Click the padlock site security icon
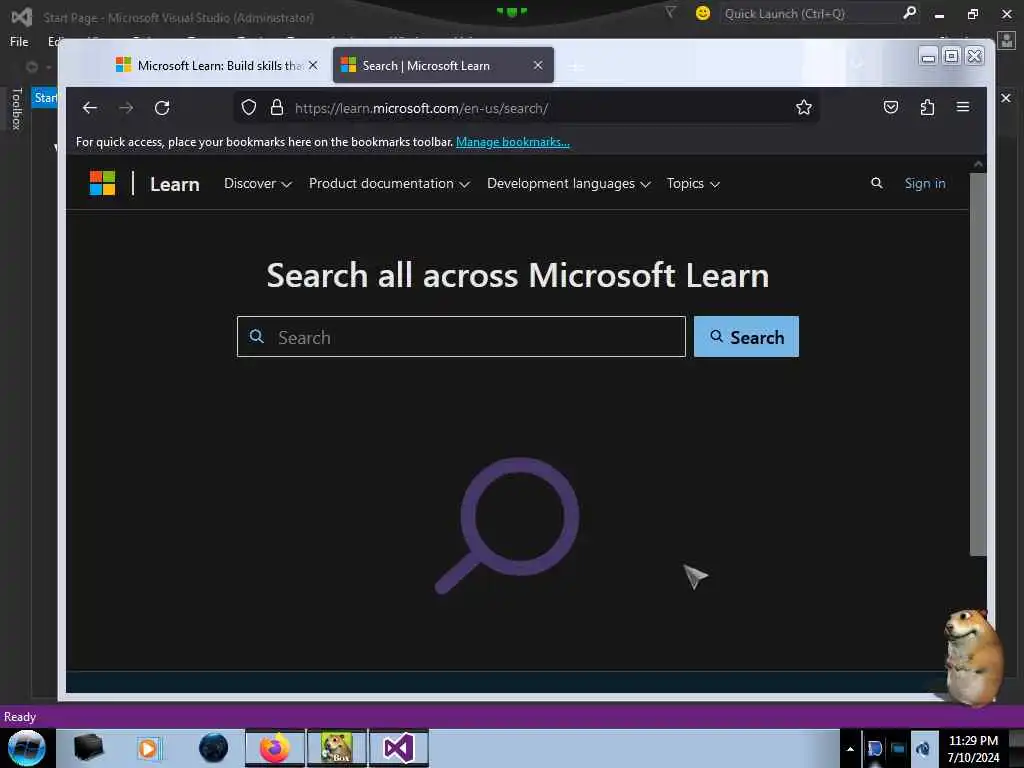The height and width of the screenshot is (768, 1024). 277,107
